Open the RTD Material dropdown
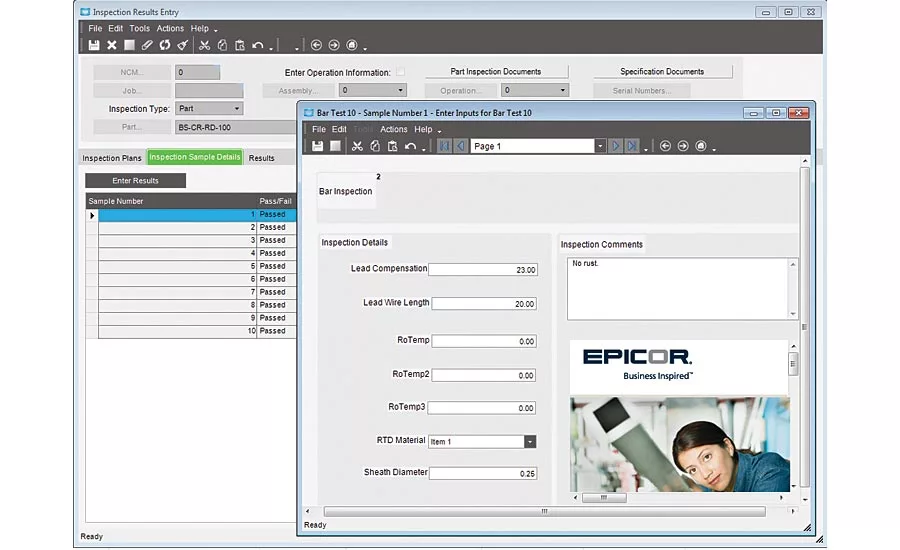The height and width of the screenshot is (550, 900). pos(530,441)
